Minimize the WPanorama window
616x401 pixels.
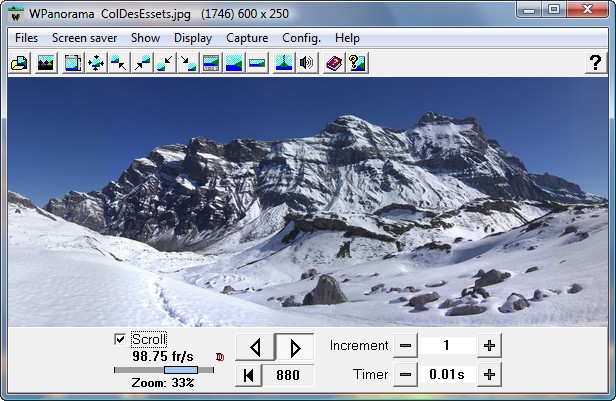tap(529, 9)
